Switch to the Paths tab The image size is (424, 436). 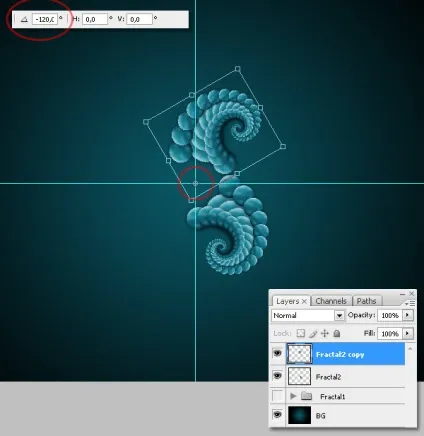(366, 301)
